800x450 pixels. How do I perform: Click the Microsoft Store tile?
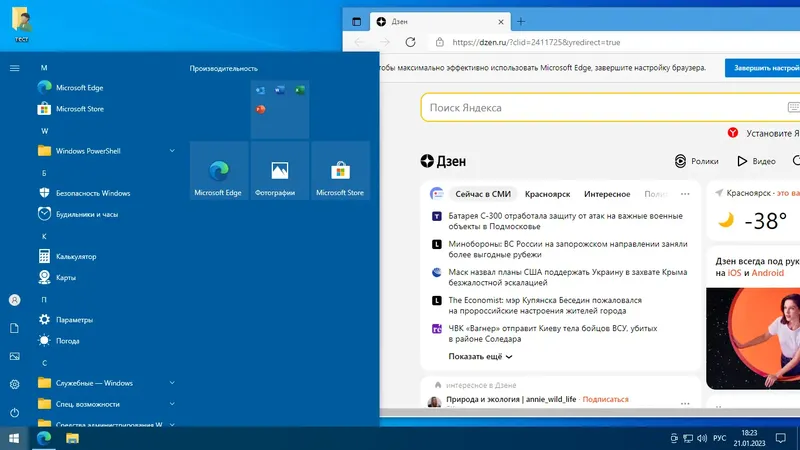tap(340, 171)
